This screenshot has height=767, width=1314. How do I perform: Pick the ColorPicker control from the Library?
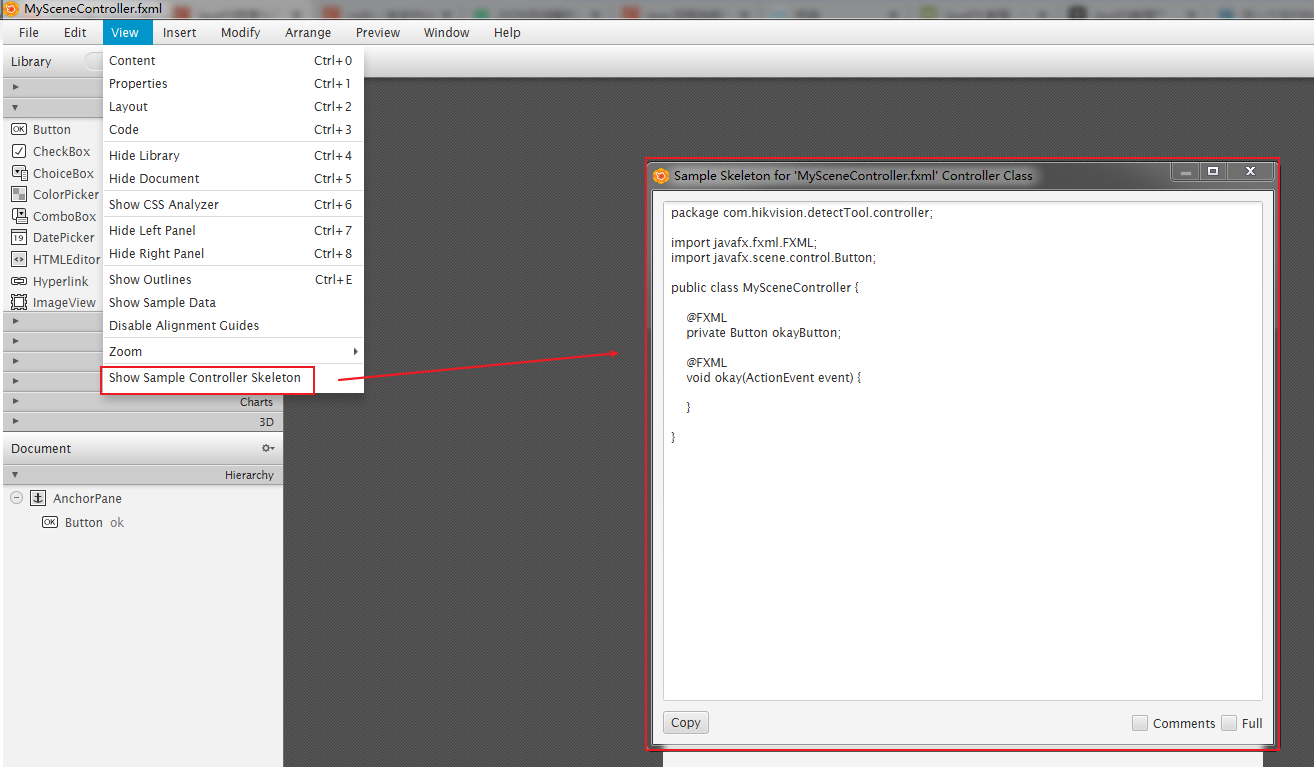pos(53,194)
